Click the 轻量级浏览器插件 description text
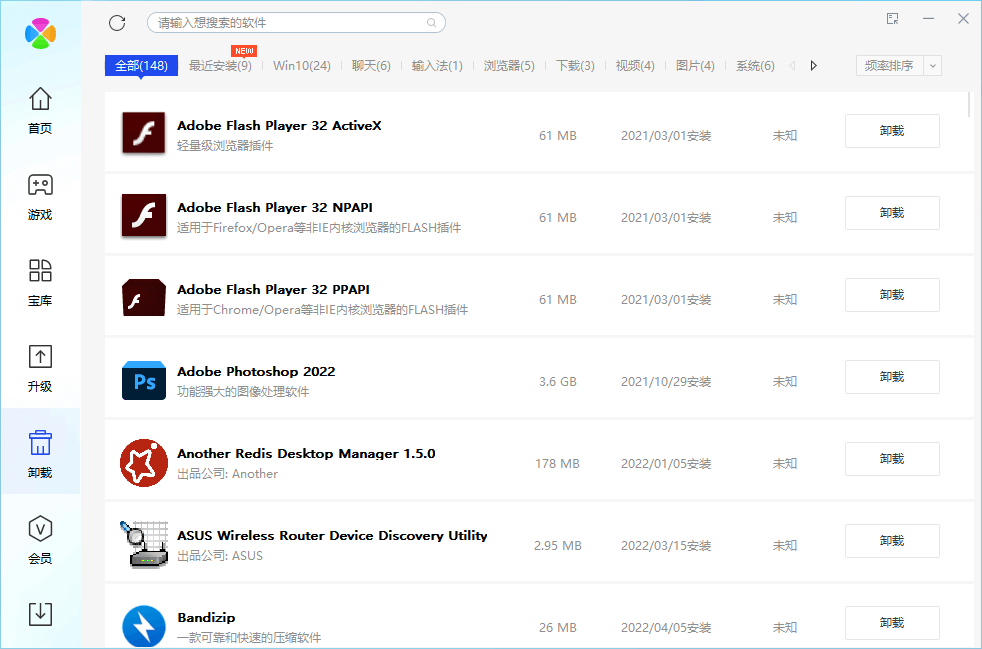Viewport: 982px width, 649px height. 225,145
